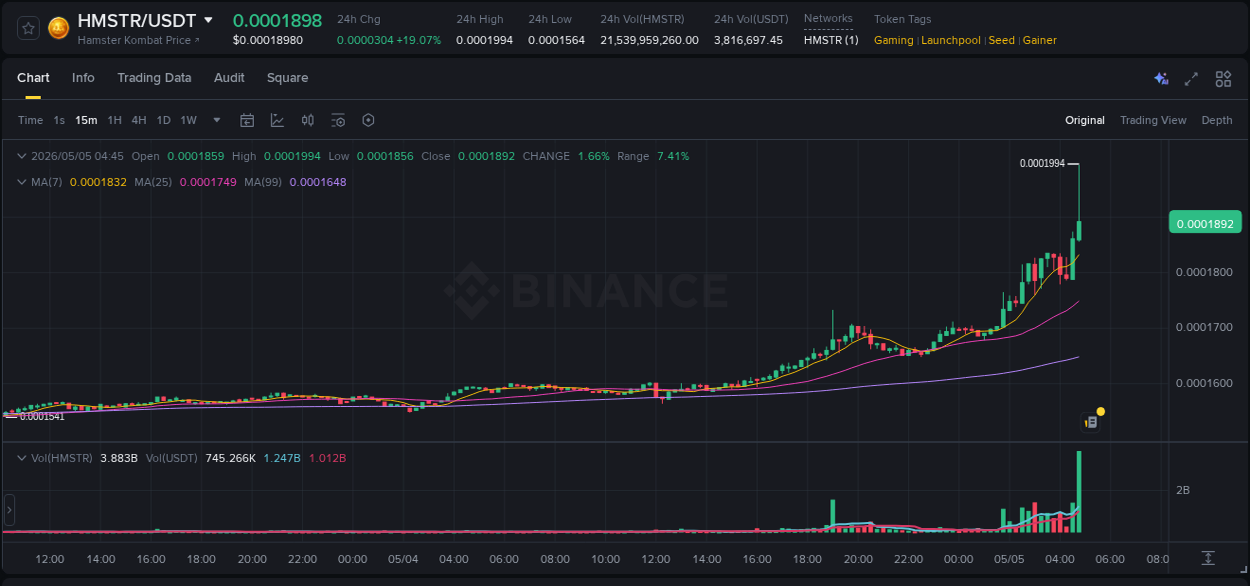Open the HMSTR/USDT pair selector dropdown

tap(208, 20)
